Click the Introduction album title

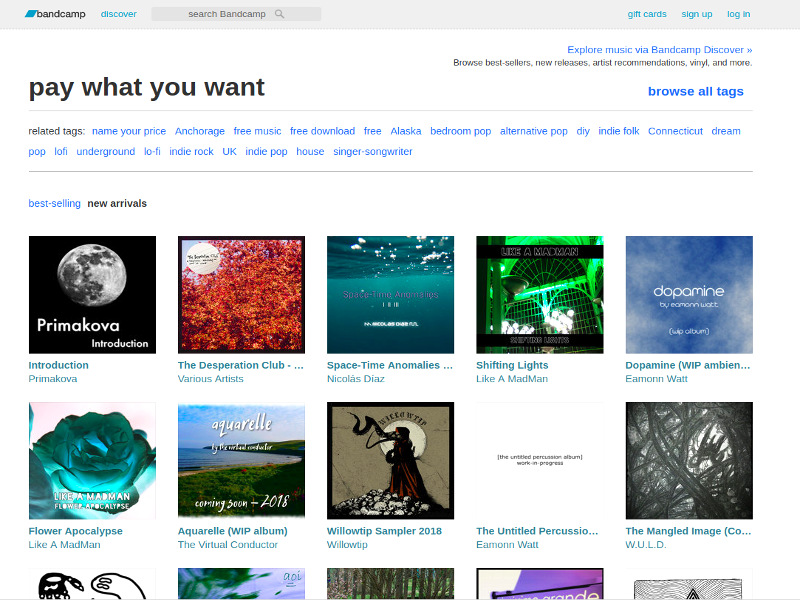[59, 365]
